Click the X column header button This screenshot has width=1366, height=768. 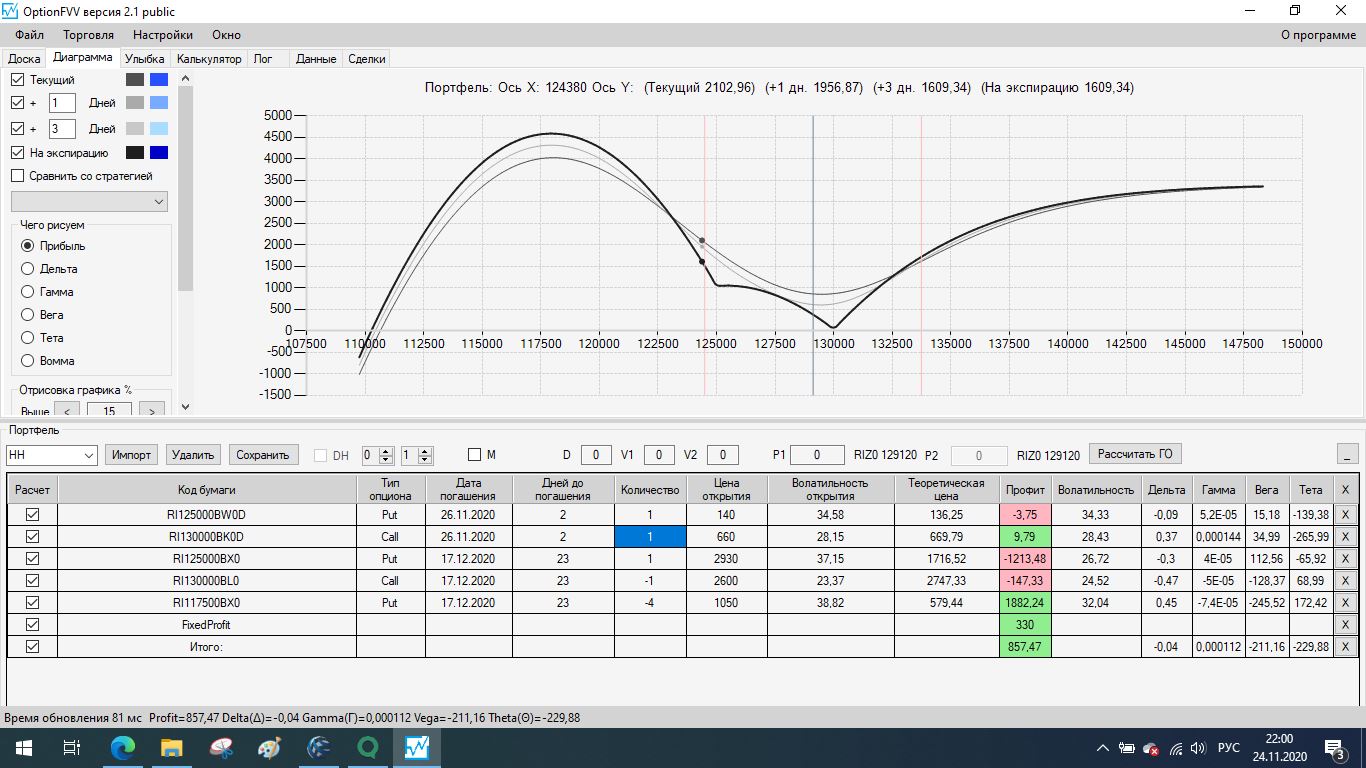click(1345, 490)
